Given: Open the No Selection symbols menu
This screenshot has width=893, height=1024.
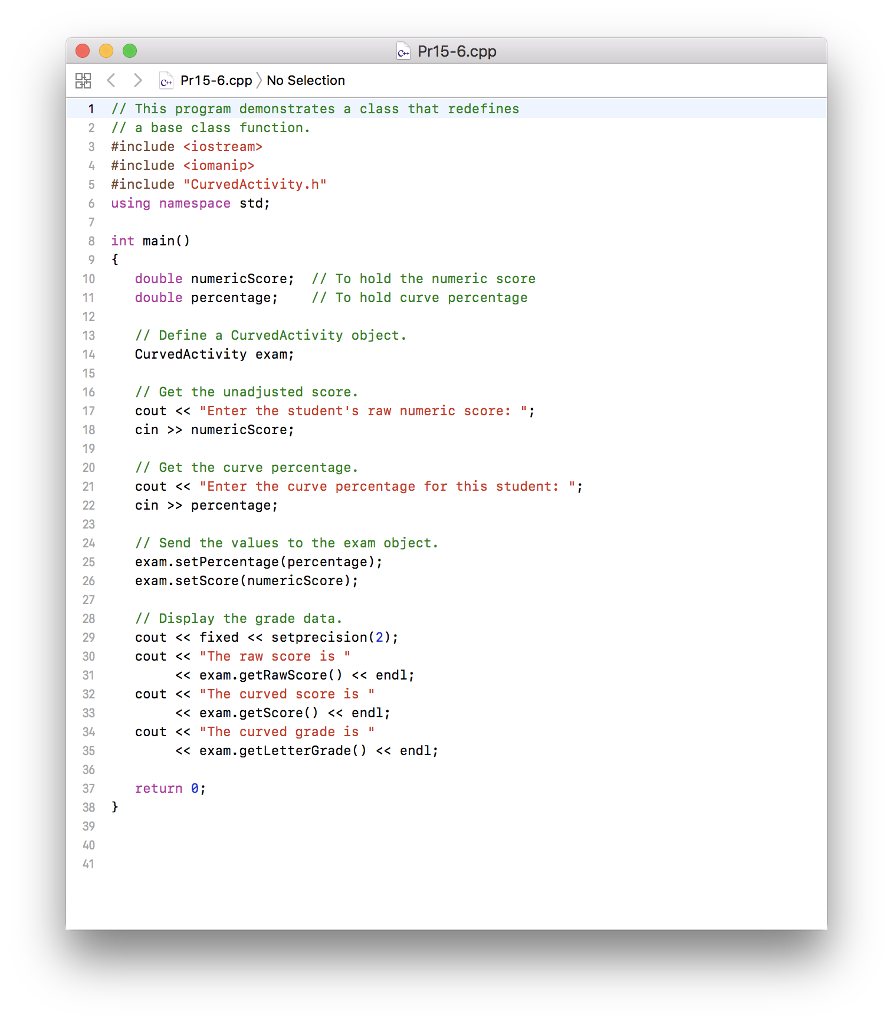Looking at the screenshot, I should [x=305, y=80].
